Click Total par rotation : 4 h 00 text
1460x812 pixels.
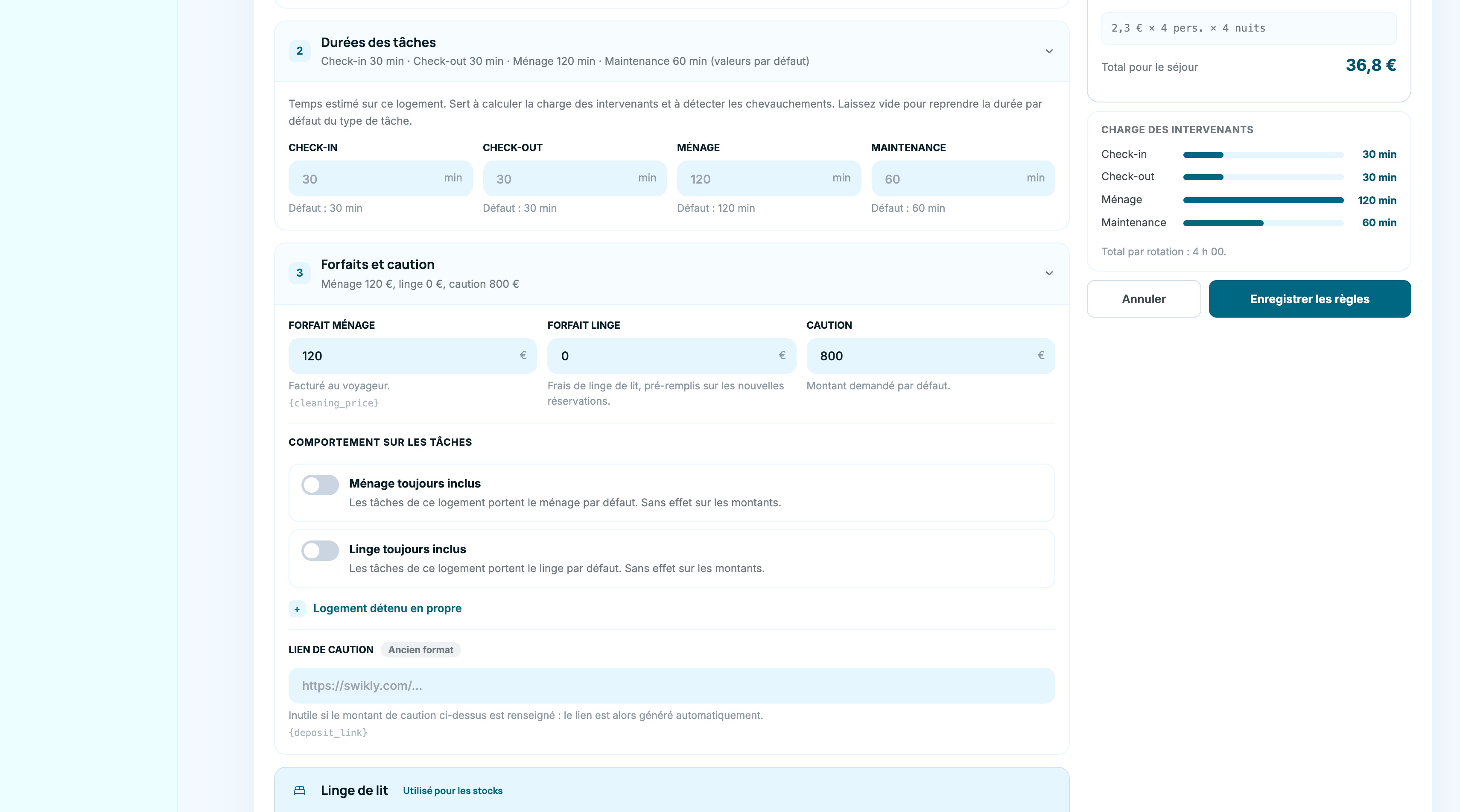[1164, 251]
